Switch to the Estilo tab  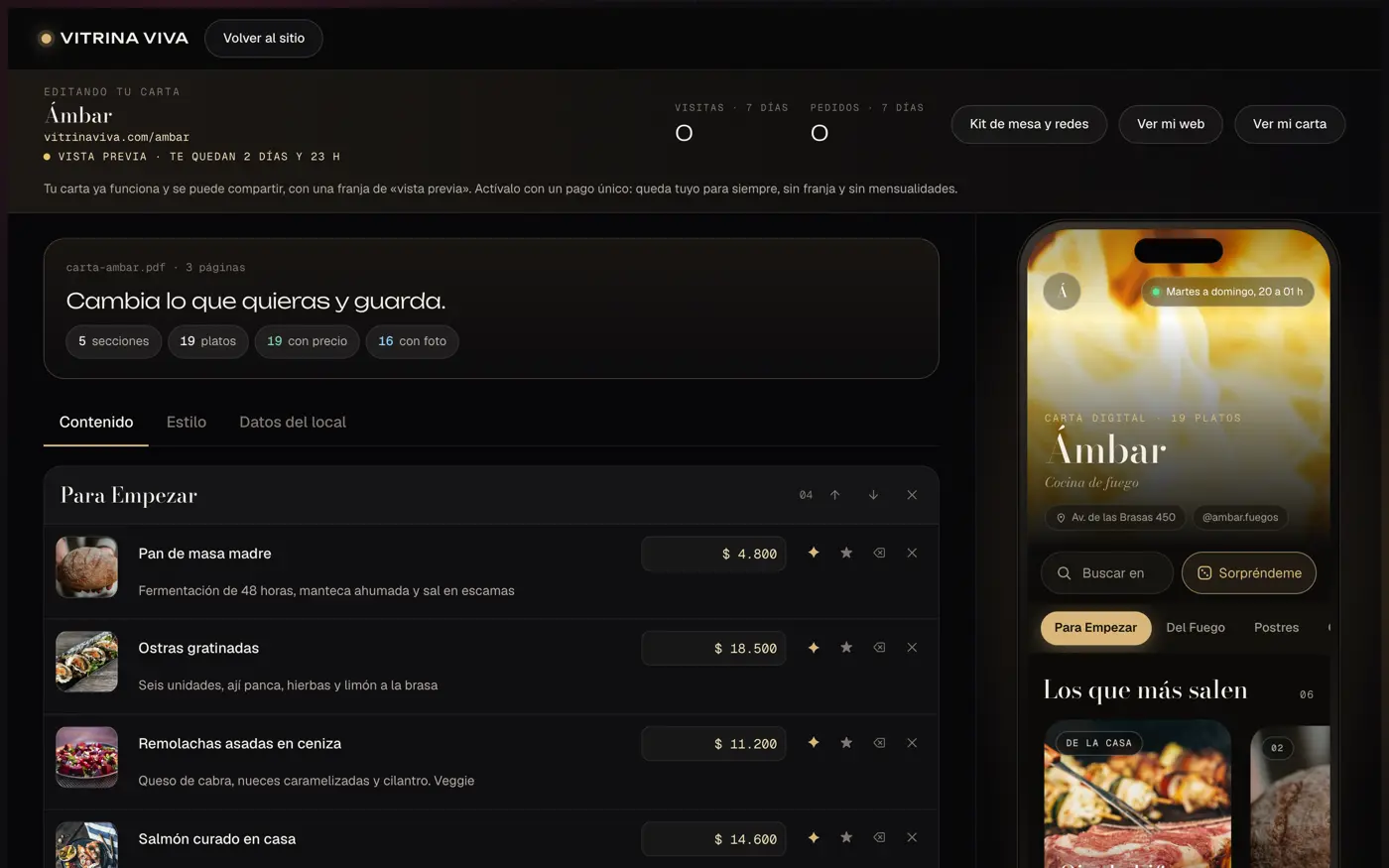[x=187, y=422]
